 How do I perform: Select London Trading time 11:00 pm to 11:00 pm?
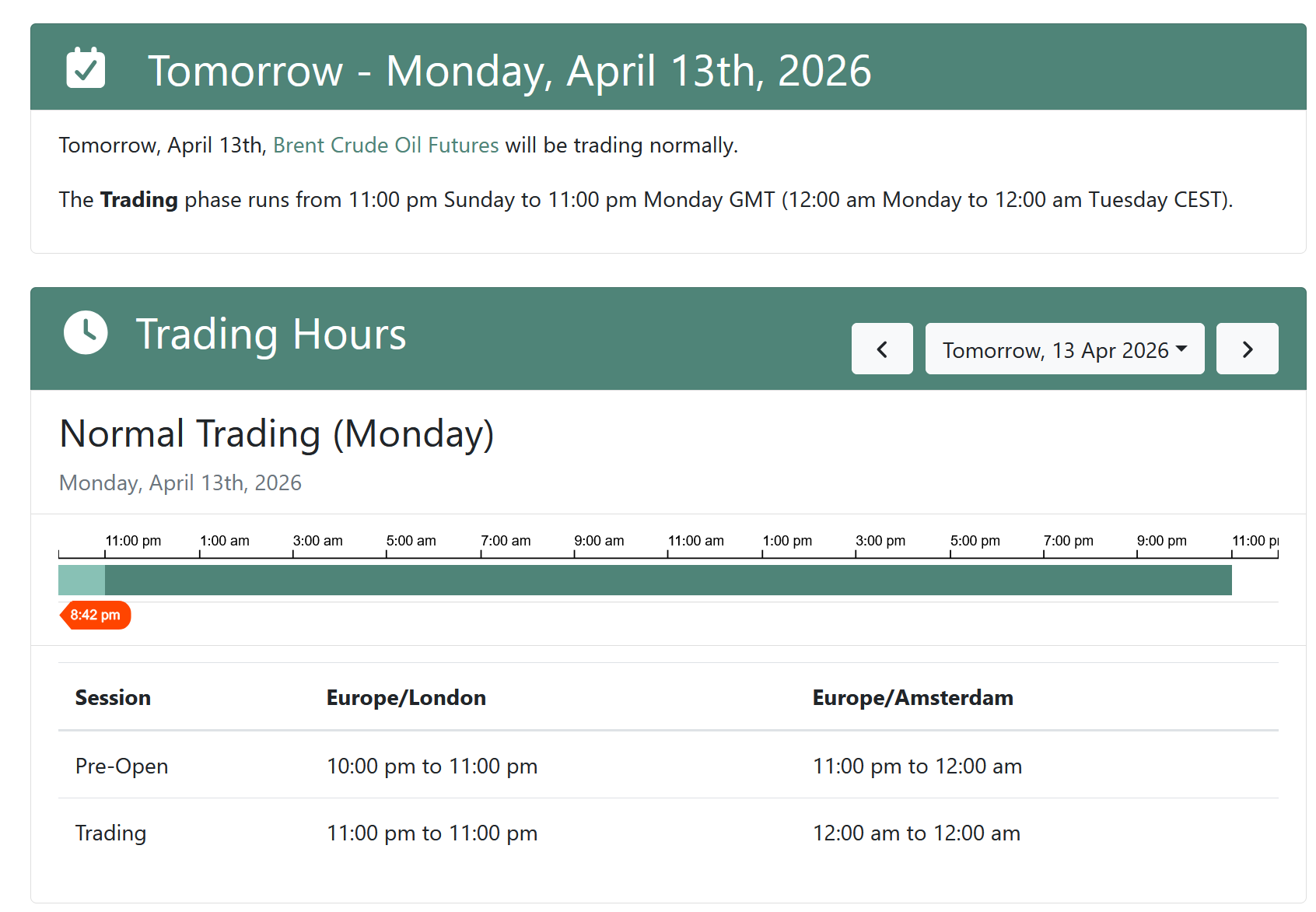click(x=432, y=833)
